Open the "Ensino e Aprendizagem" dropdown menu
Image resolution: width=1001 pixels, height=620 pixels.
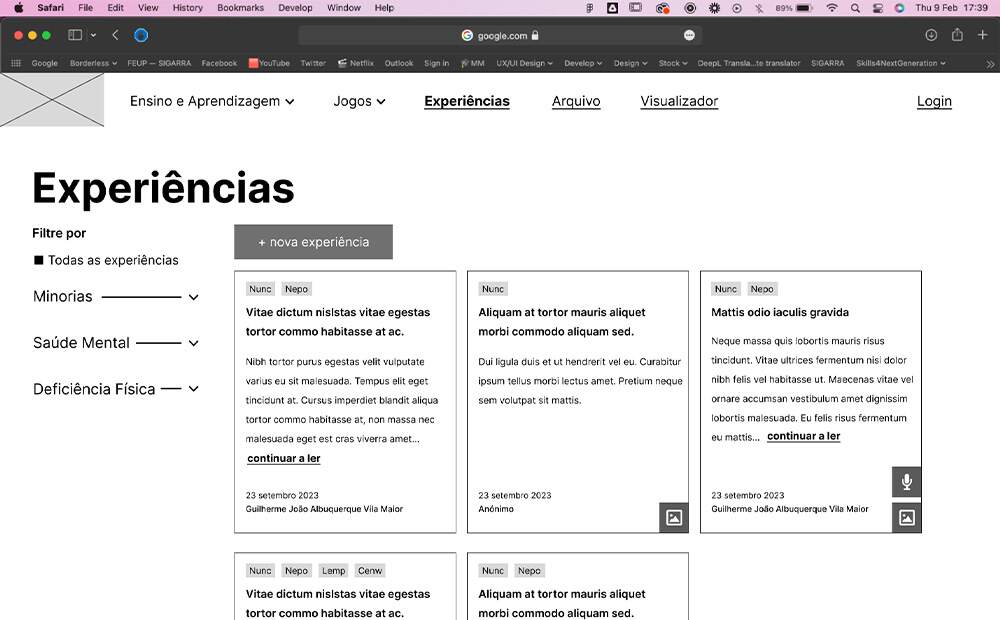pyautogui.click(x=212, y=101)
